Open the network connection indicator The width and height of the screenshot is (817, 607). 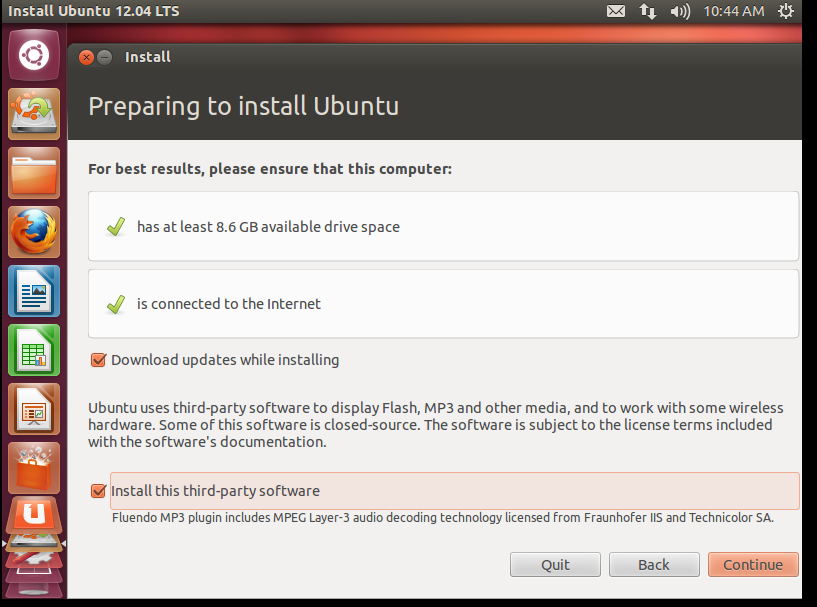pyautogui.click(x=648, y=11)
